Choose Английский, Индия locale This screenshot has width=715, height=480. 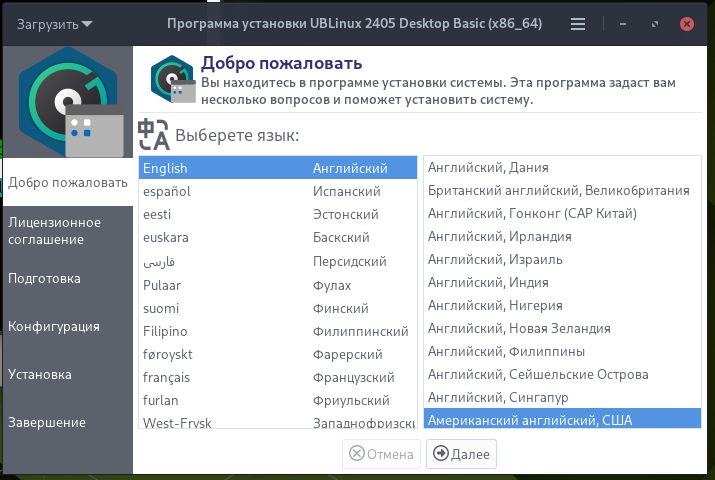coord(562,282)
